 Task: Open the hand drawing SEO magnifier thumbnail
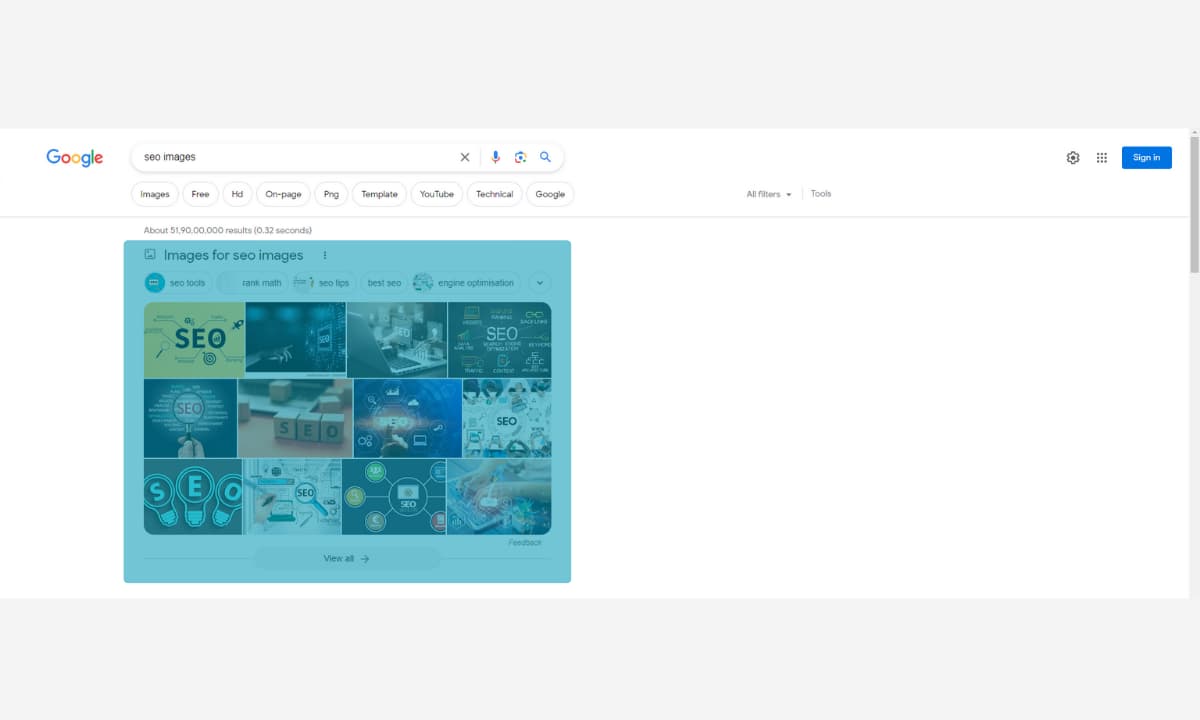[x=292, y=496]
